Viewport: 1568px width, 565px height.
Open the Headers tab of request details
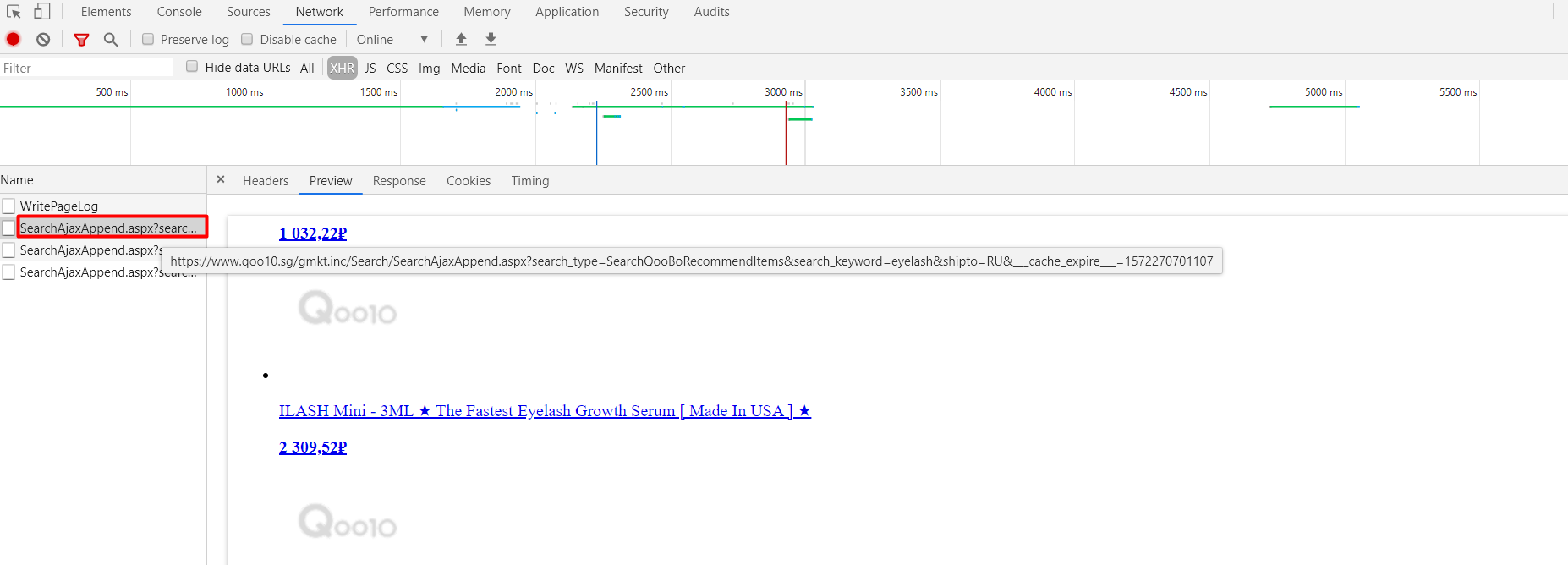[x=266, y=180]
